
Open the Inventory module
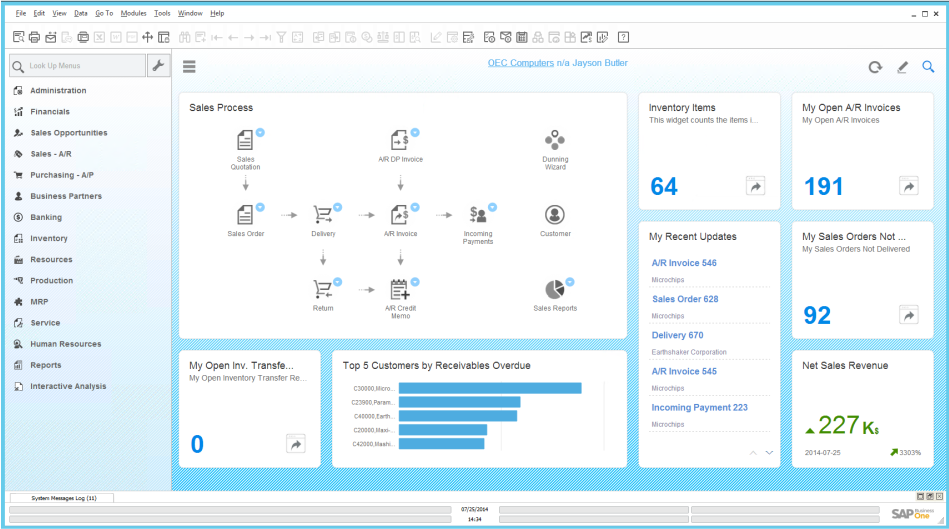(x=48, y=238)
